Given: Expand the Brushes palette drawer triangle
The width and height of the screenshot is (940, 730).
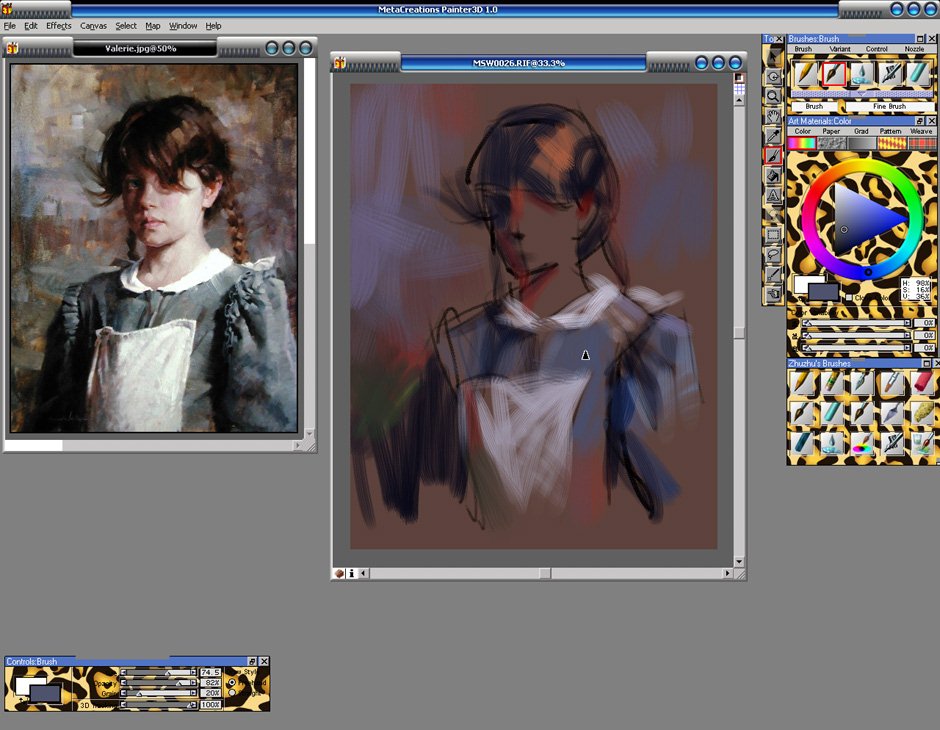Looking at the screenshot, I should point(862,94).
